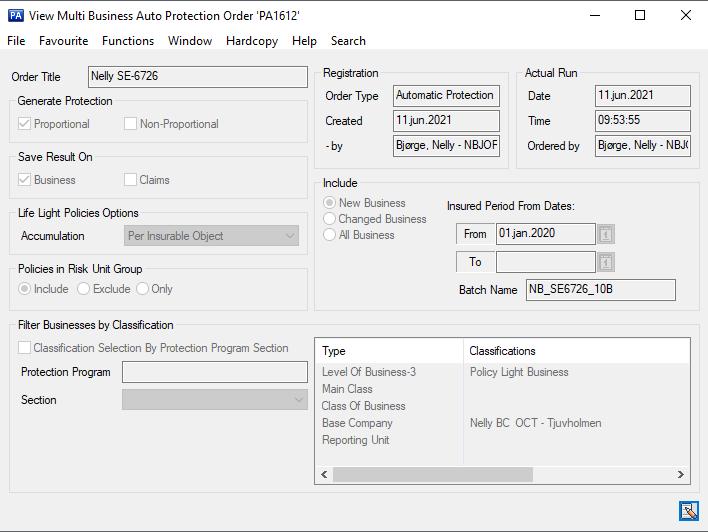Click the PA application icon in title bar
708x532 pixels.
16,15
